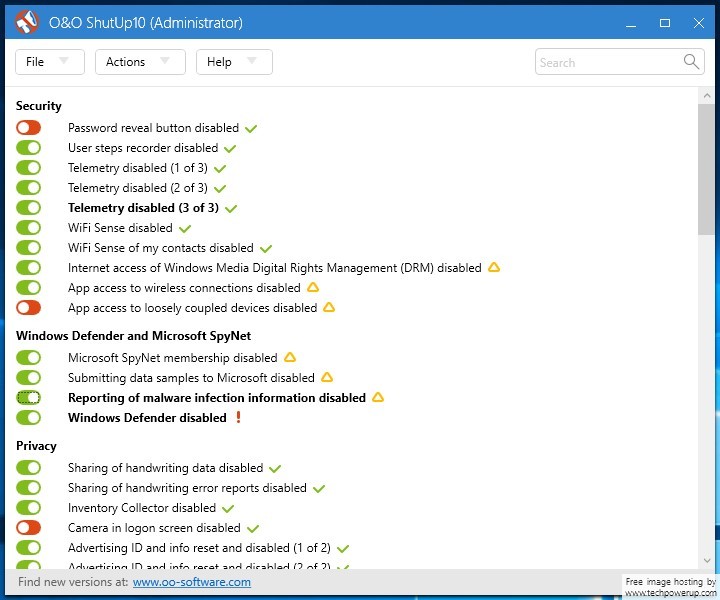Screen dimensions: 720x600
Task: Toggle Advertising ID reset (1 of 2) switch
Action: tap(28, 548)
